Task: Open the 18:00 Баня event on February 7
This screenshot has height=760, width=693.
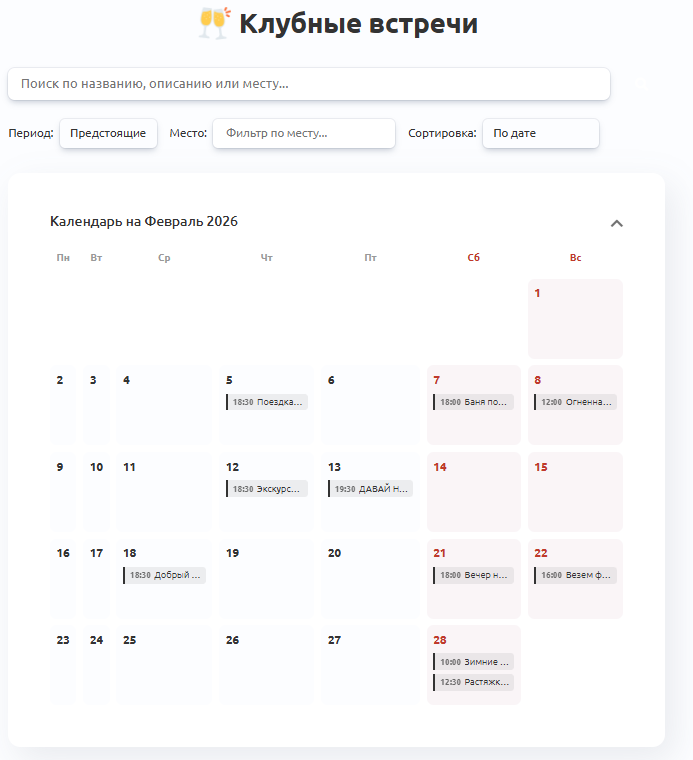Action: [474, 402]
